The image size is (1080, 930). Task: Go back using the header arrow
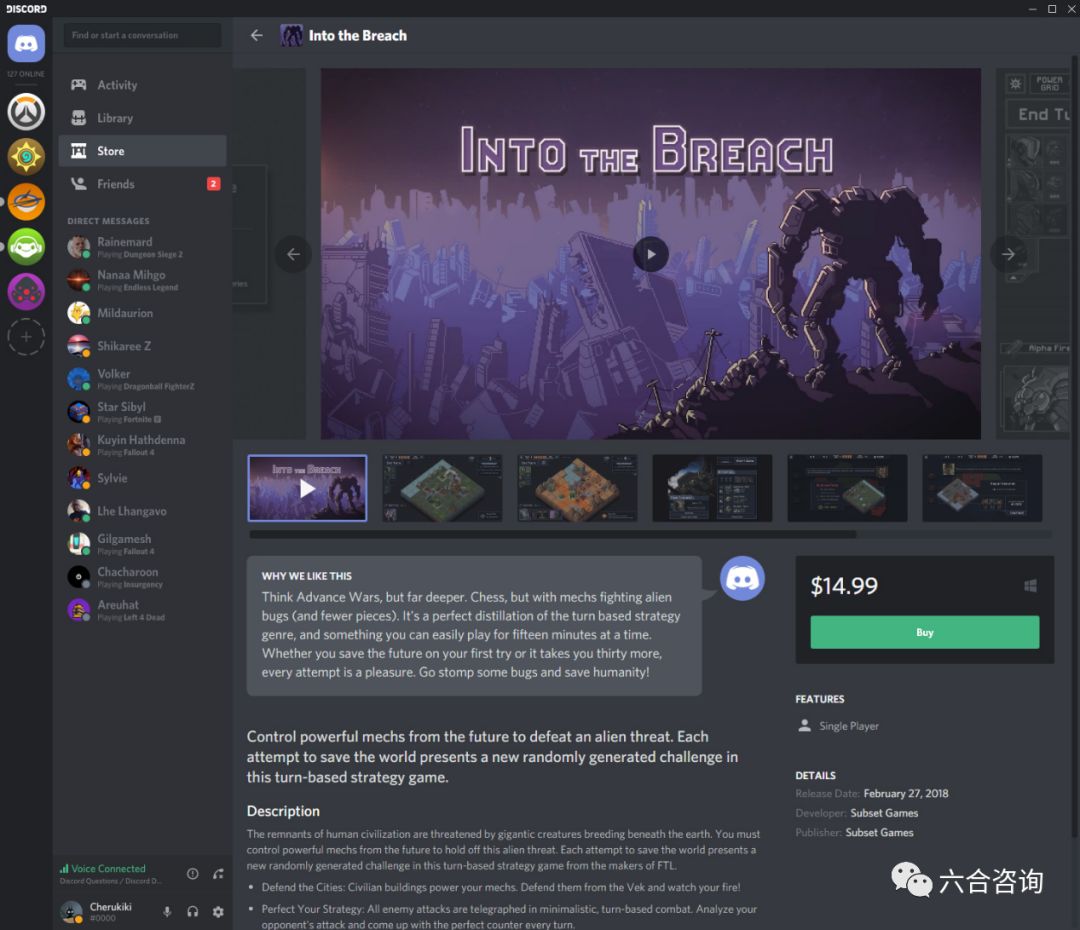(257, 35)
